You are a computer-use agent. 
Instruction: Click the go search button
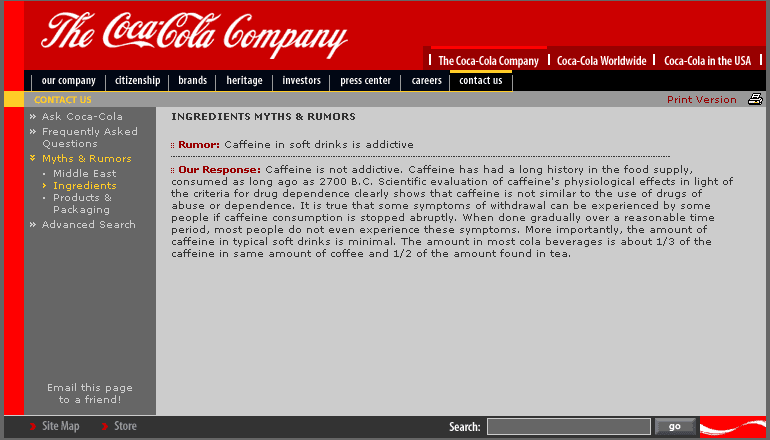click(675, 426)
